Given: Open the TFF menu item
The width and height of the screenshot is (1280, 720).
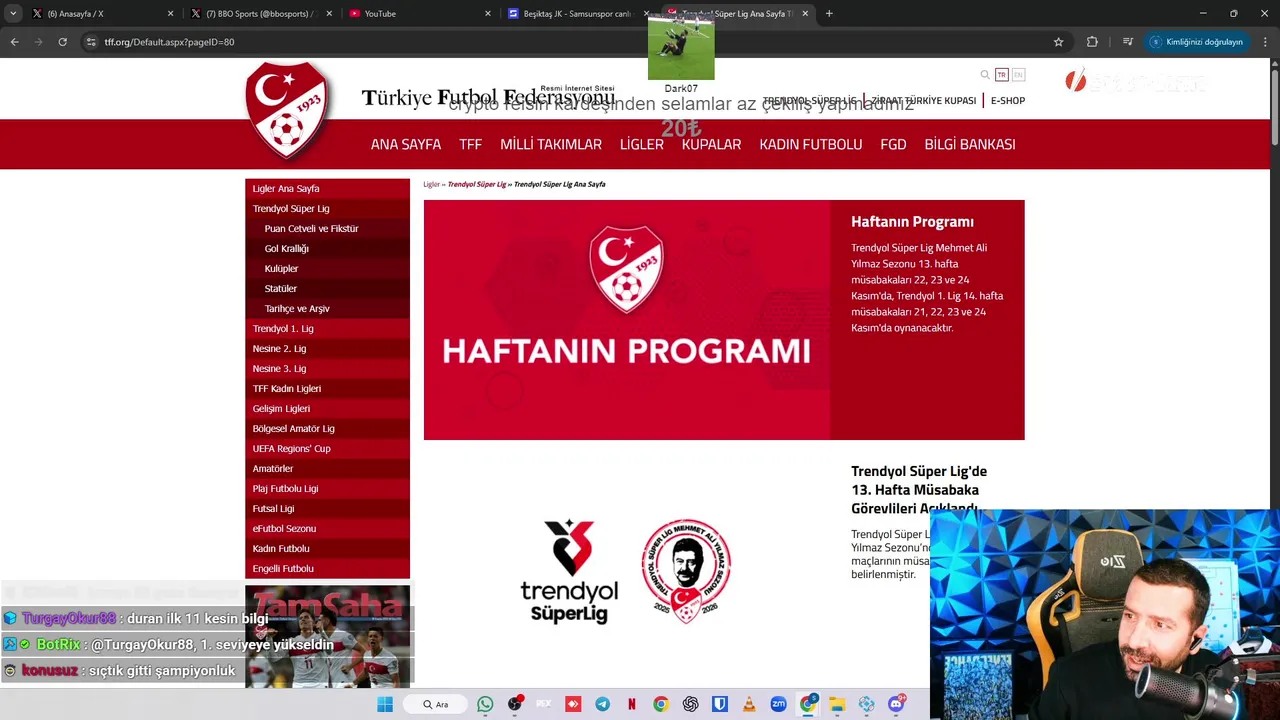Looking at the screenshot, I should (x=470, y=144).
